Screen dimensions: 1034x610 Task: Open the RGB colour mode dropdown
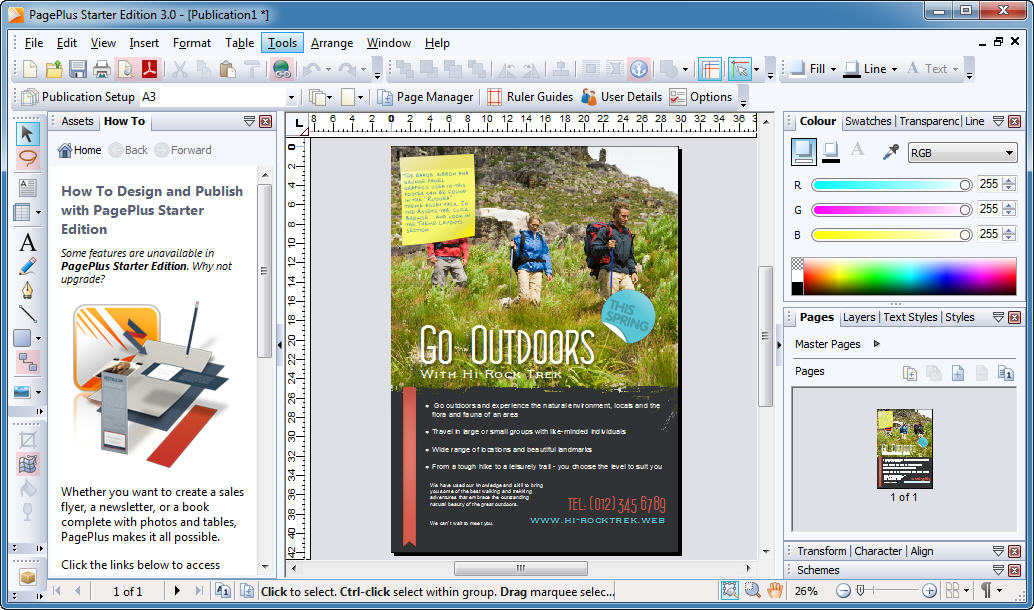coord(963,152)
